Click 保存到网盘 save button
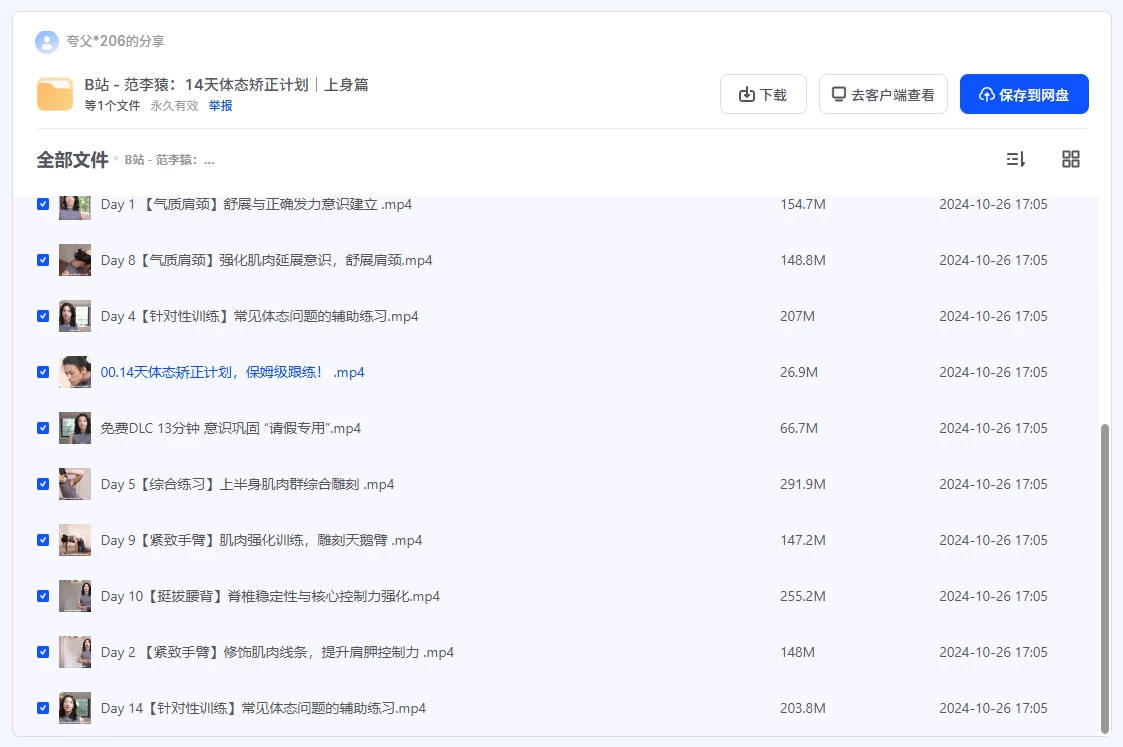The width and height of the screenshot is (1123, 747). (x=1024, y=94)
